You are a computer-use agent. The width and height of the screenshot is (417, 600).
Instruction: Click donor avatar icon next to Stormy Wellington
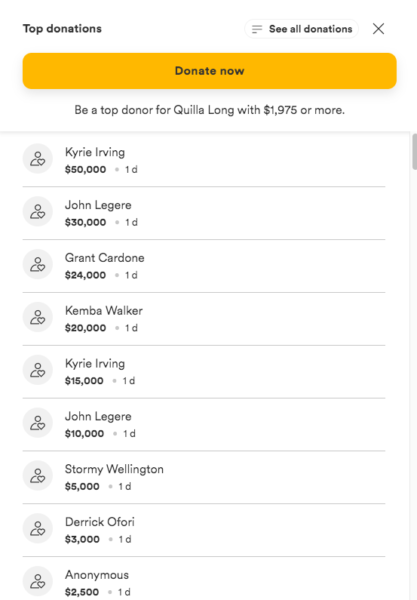(x=37, y=475)
